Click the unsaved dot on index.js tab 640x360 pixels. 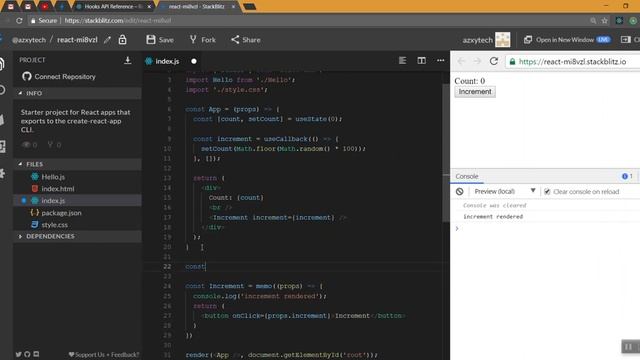click(194, 61)
